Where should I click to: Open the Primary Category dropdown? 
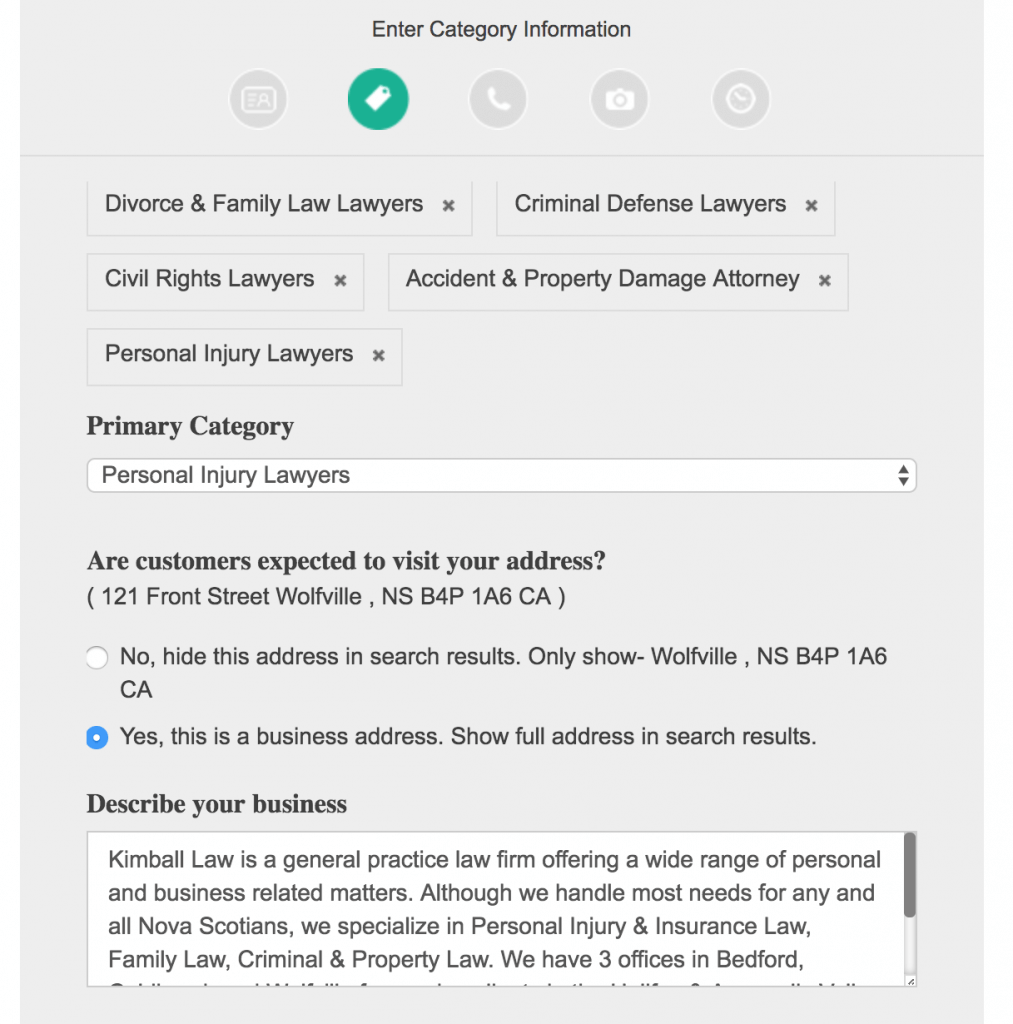coord(502,475)
